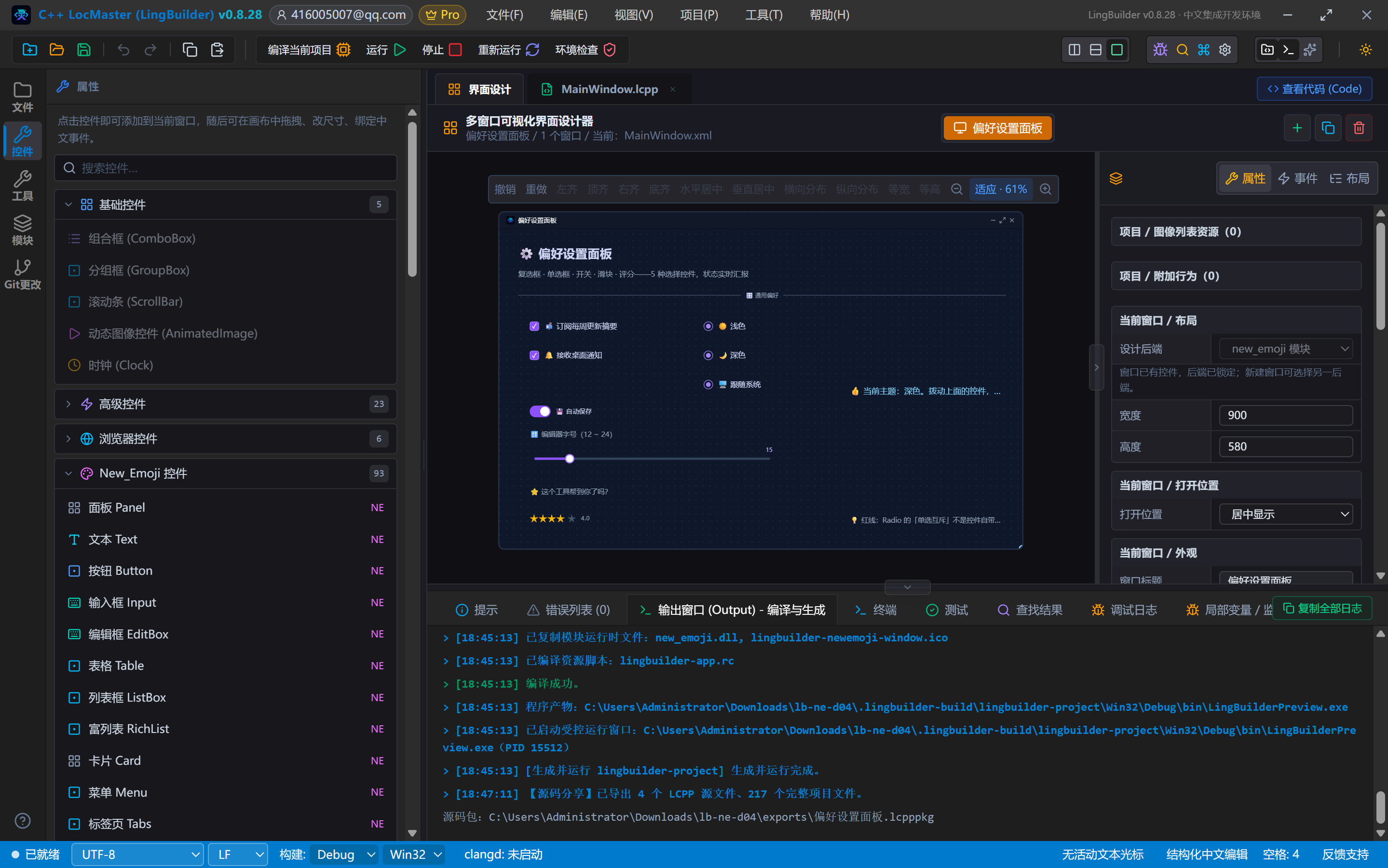Image resolution: width=1388 pixels, height=868 pixels.
Task: Click the zoom-in magnifier on canvas toolbar
Action: 1046,189
